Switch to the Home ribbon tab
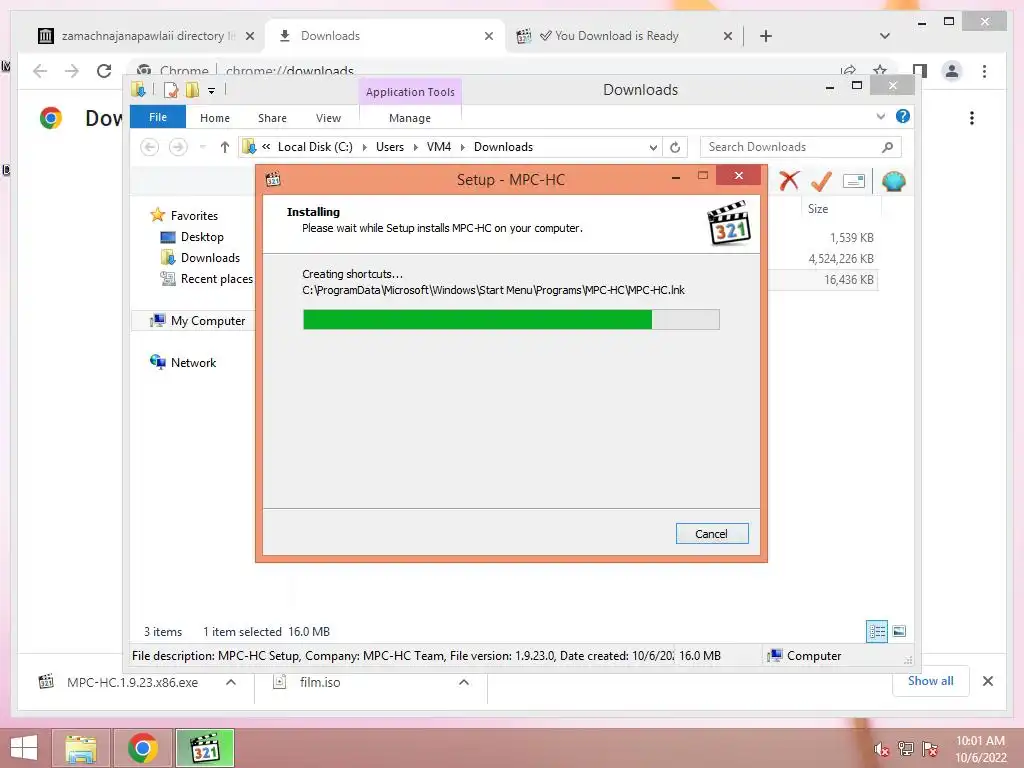The image size is (1024, 768). (x=215, y=118)
